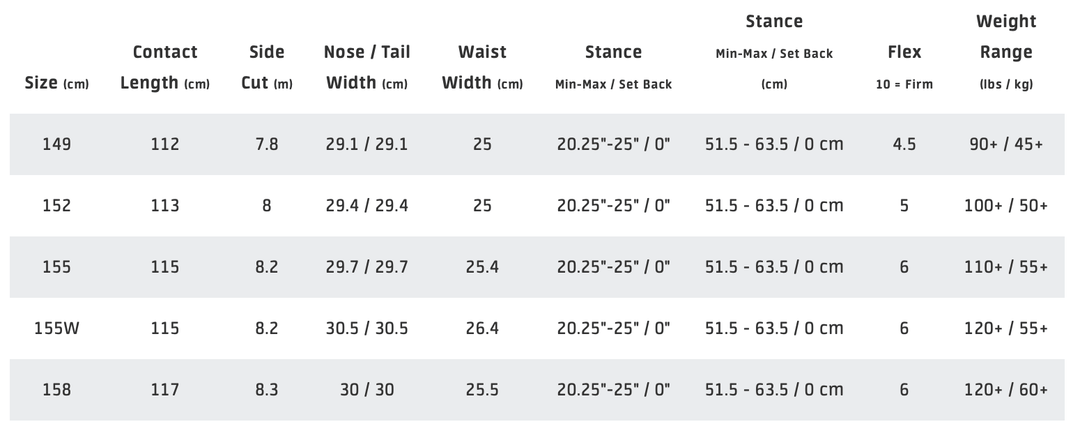Click the waist width value 26.4
The height and width of the screenshot is (431, 1080).
coord(482,328)
